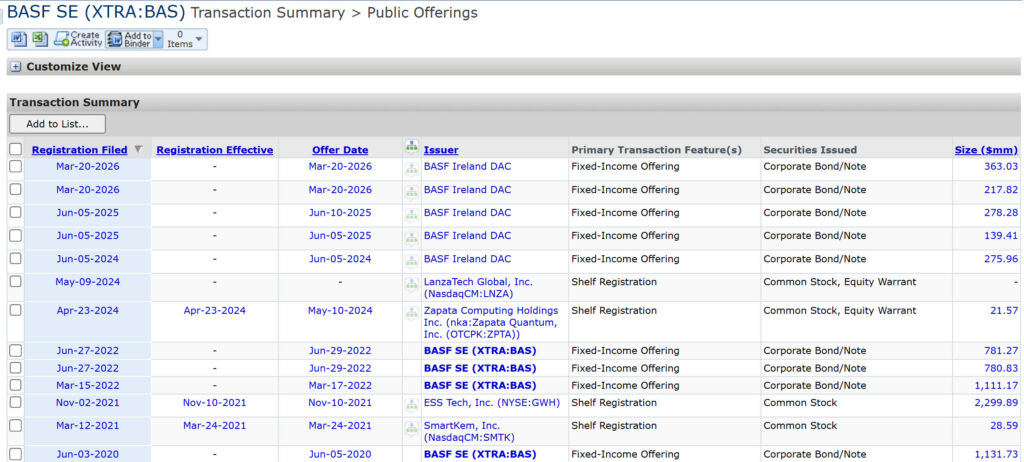Open the Jun-05-2020 offer date link
The height and width of the screenshot is (462, 1024).
(340, 454)
